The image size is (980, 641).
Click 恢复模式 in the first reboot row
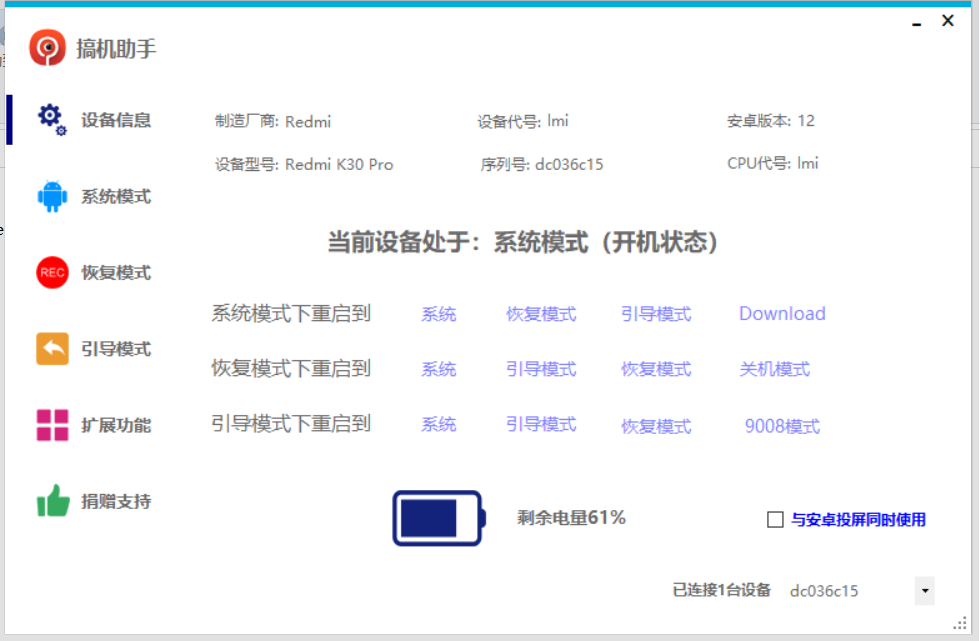coord(541,313)
